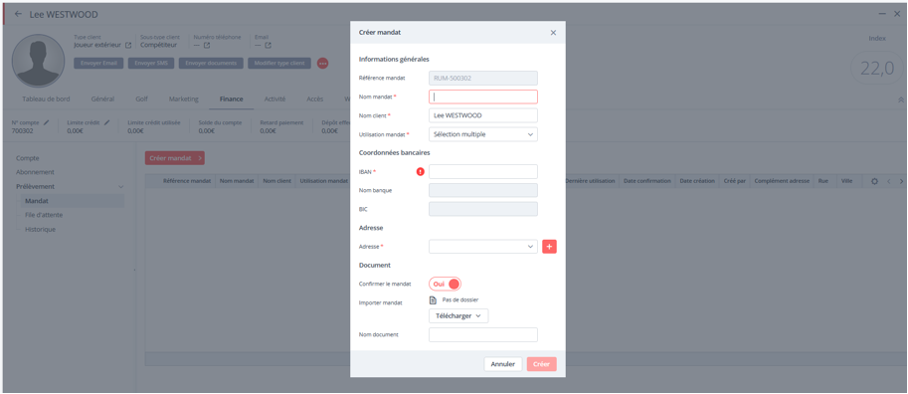This screenshot has height=394, width=908.
Task: Click the Rue column header
Action: pos(823,181)
